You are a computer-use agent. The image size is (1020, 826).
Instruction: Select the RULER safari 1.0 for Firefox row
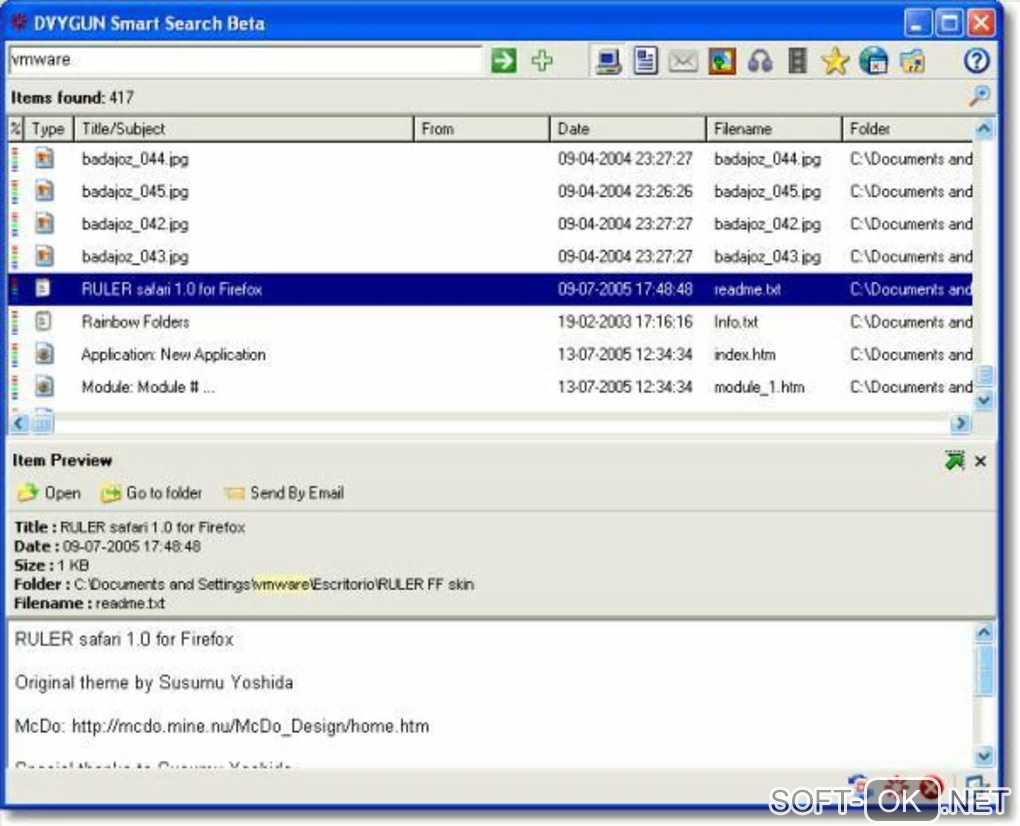pos(490,289)
